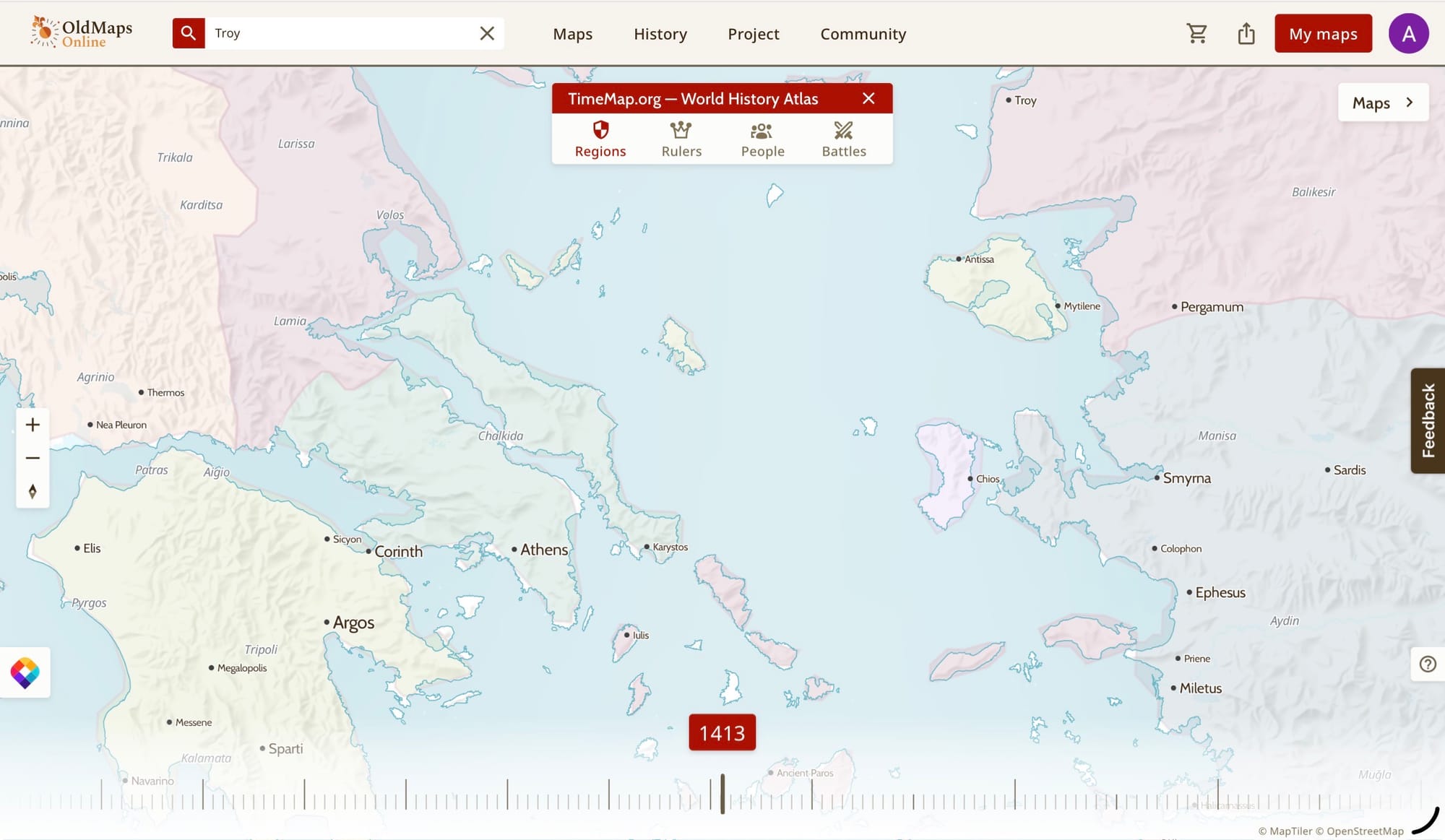Click the share icon in header
The height and width of the screenshot is (840, 1445).
(x=1246, y=33)
